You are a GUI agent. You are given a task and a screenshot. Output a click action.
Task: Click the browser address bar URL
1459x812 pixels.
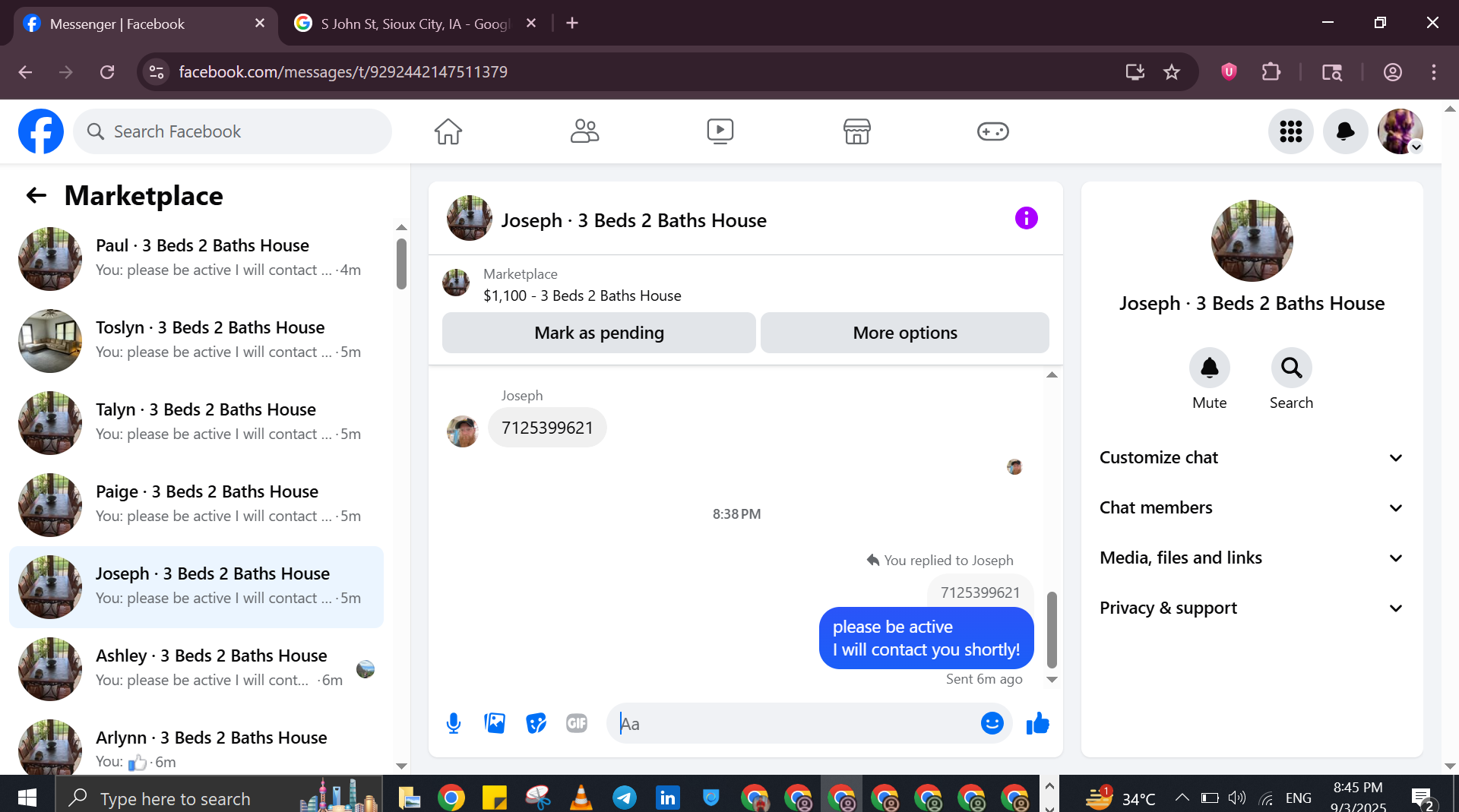tap(343, 72)
